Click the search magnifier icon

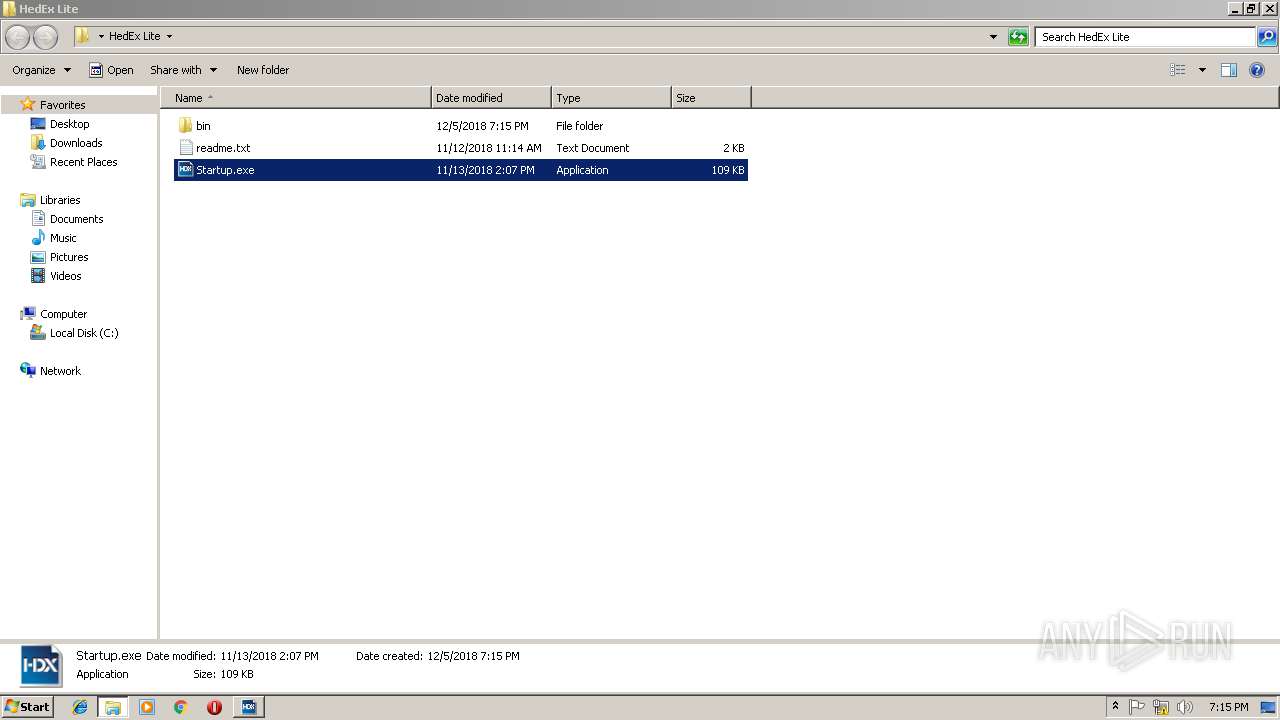(x=1267, y=37)
